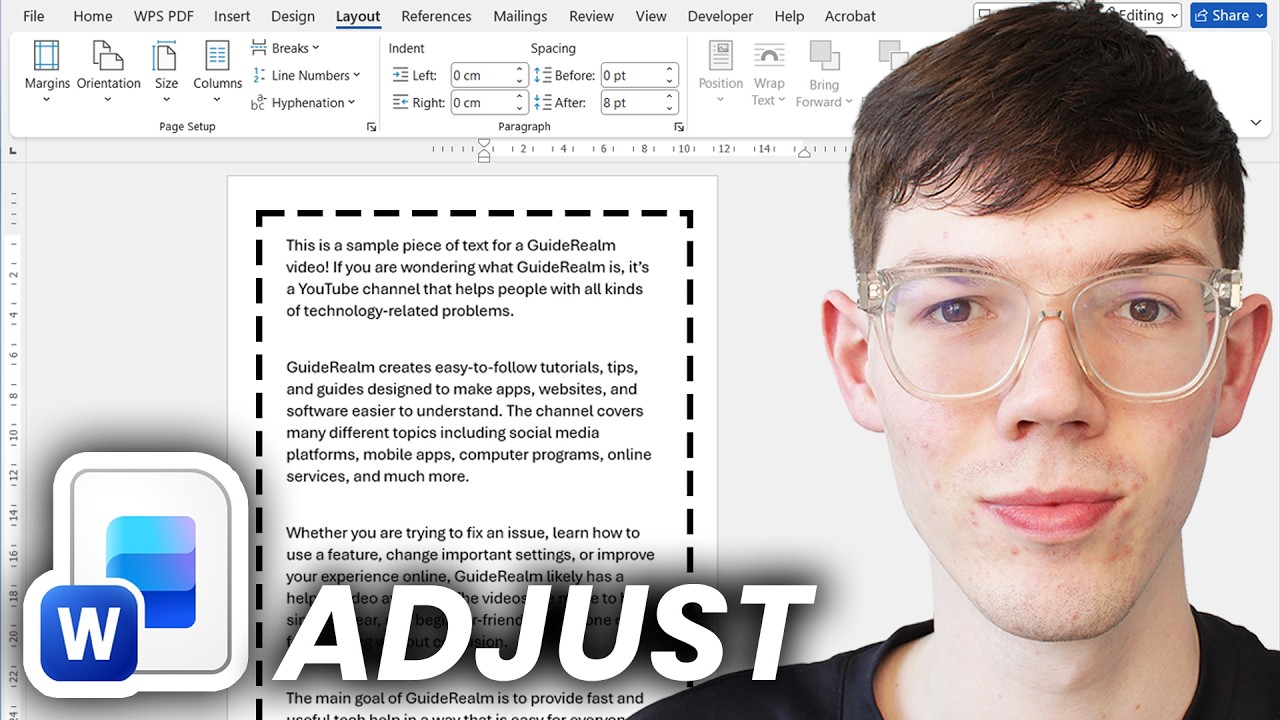Open the Margins page setup menu
1280x720 pixels.
coord(47,72)
